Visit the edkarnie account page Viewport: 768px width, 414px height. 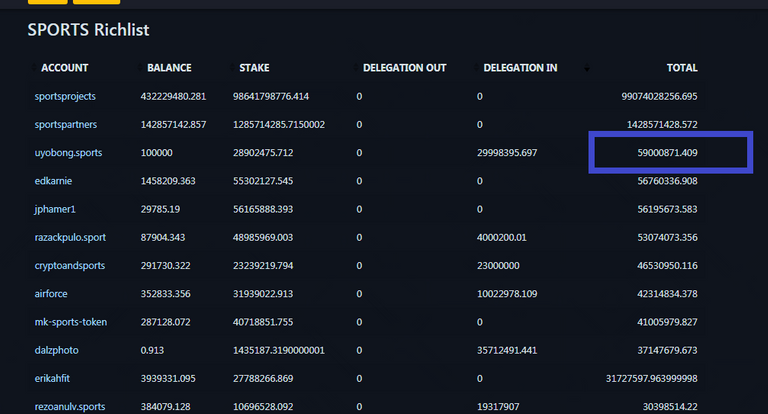(53, 181)
